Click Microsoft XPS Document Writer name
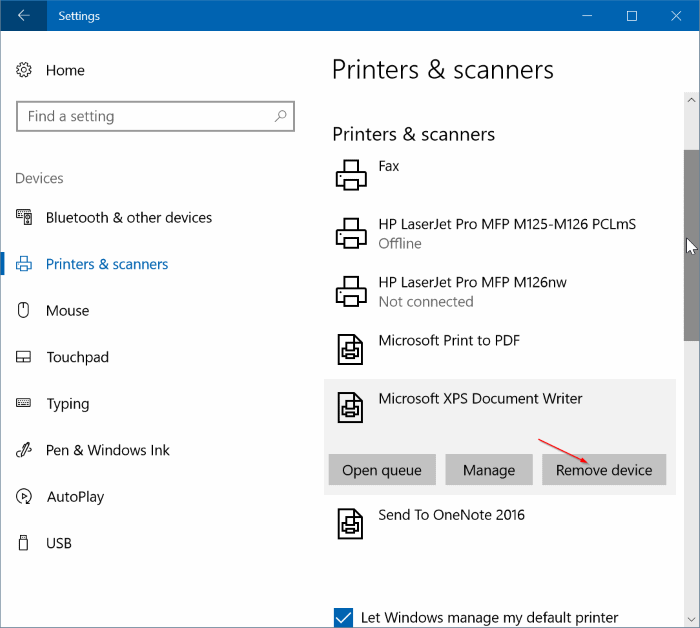 click(480, 398)
